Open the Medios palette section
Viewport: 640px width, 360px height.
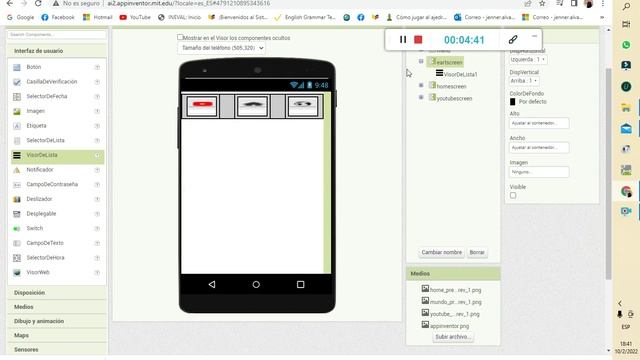pyautogui.click(x=57, y=307)
